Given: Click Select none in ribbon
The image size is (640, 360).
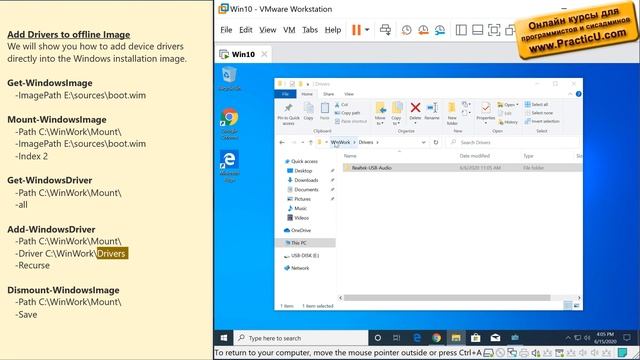Looking at the screenshot, I should tap(539, 113).
